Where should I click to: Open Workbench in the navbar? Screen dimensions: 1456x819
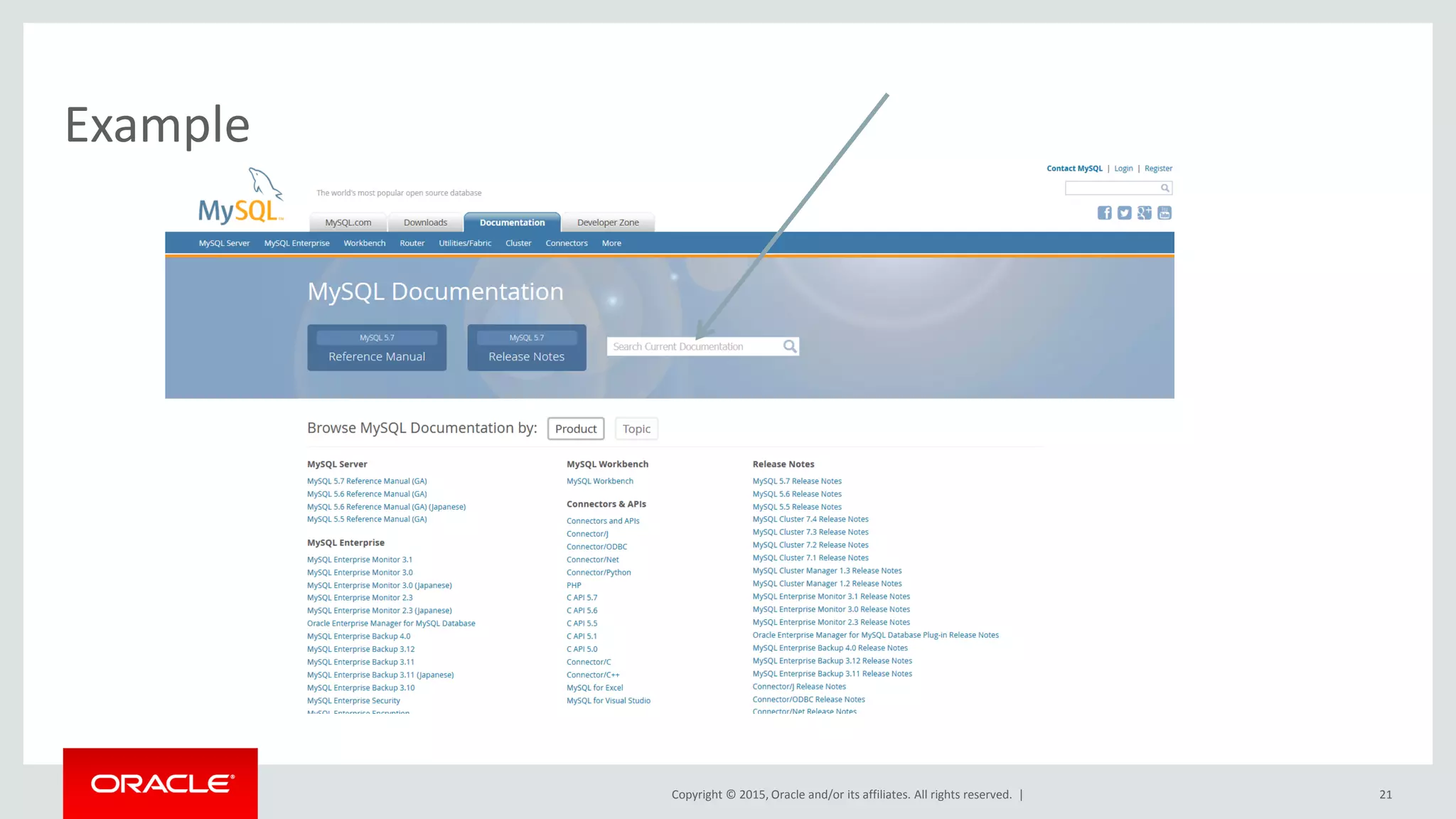365,243
